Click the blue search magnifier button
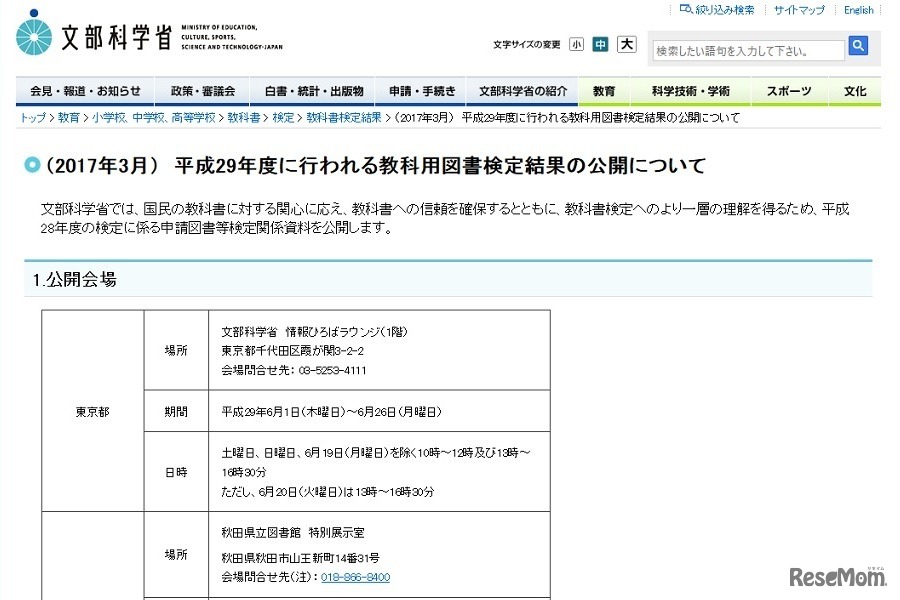900x600 pixels. (x=858, y=45)
